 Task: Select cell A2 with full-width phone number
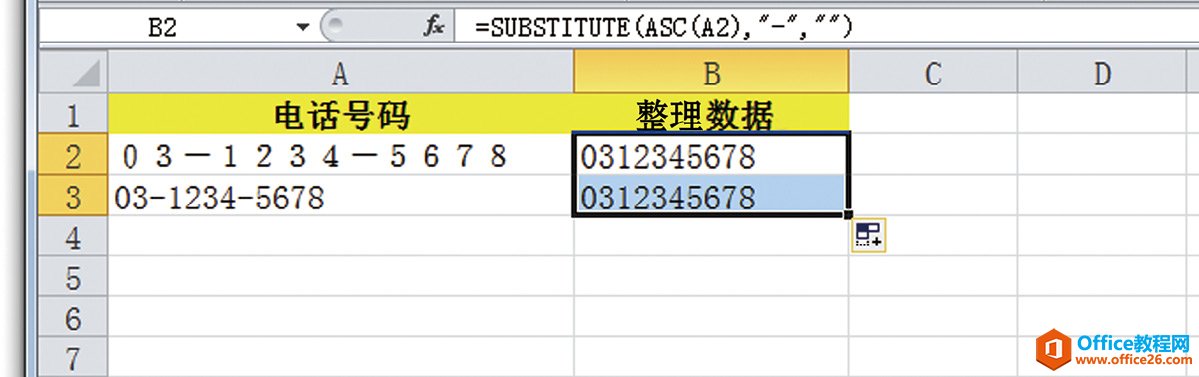click(x=341, y=156)
